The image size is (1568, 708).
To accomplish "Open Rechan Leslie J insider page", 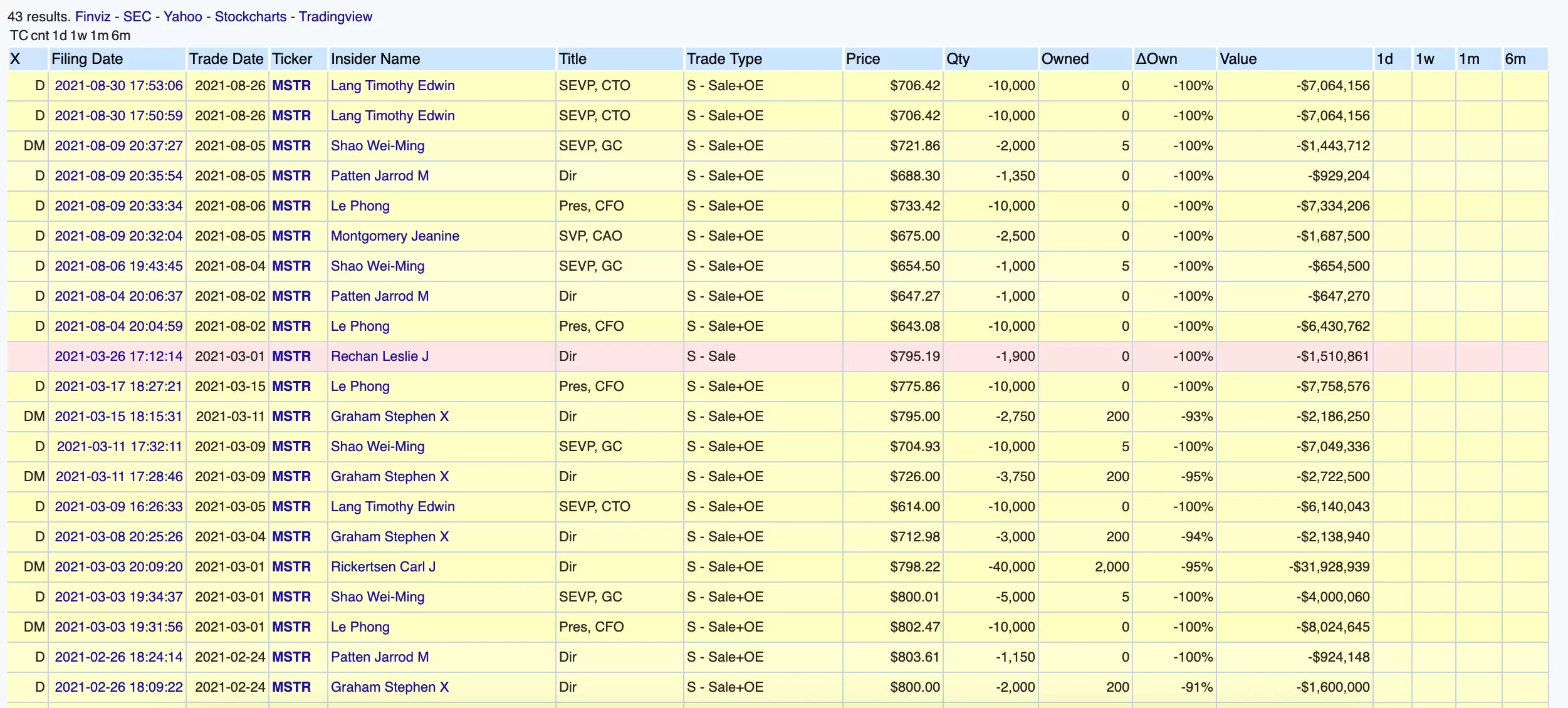I will (x=380, y=357).
